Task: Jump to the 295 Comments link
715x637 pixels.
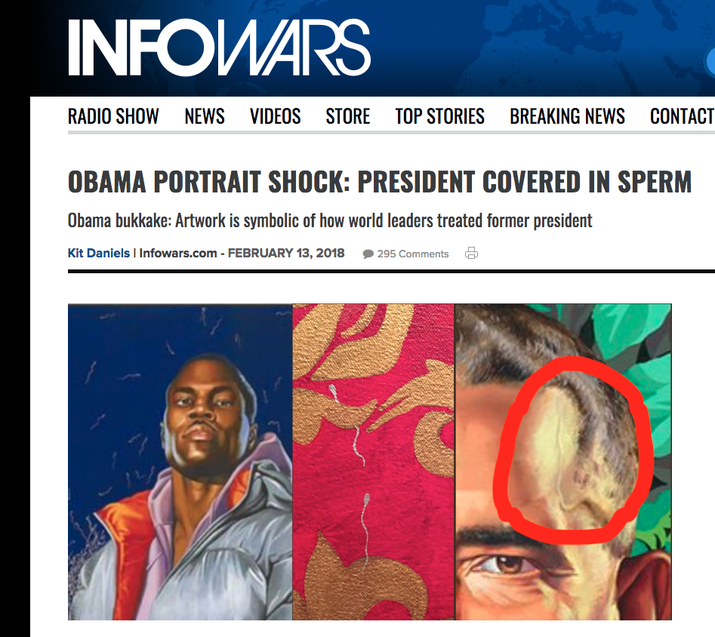Action: pyautogui.click(x=413, y=254)
